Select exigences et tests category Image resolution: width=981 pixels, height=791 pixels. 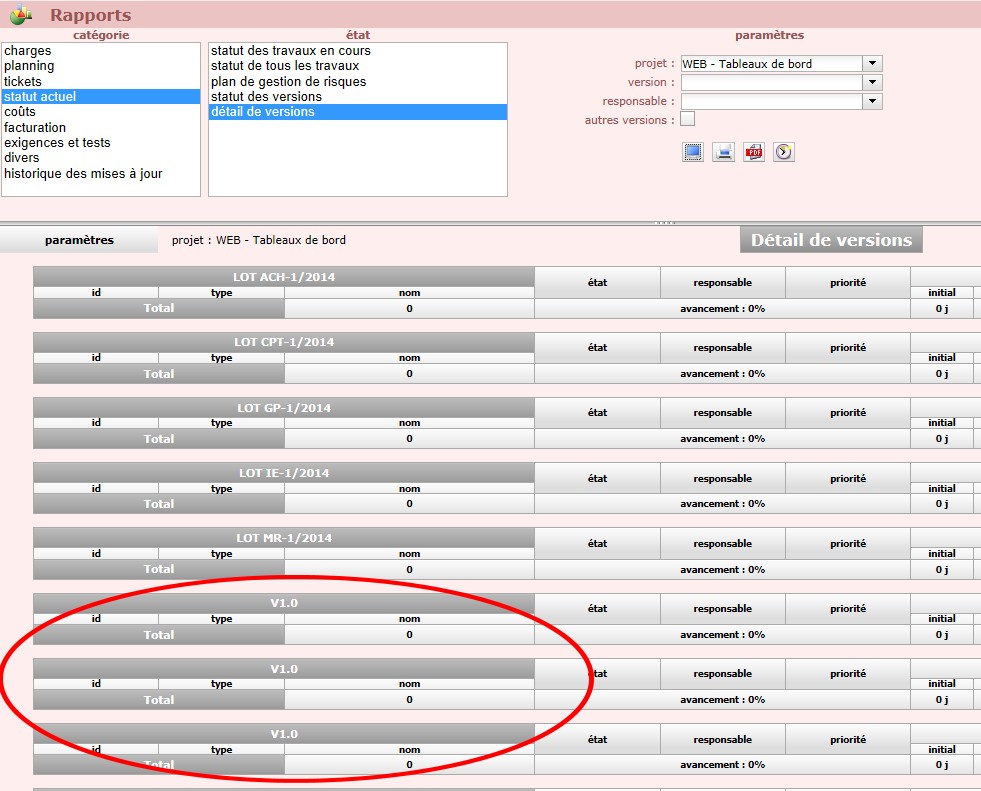(x=57, y=143)
